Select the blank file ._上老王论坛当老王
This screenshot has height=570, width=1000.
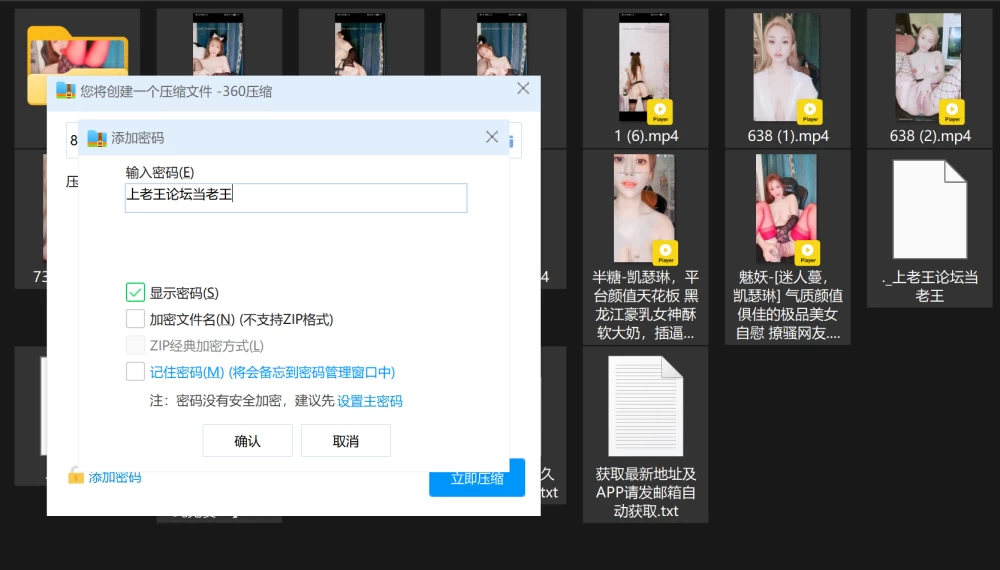tap(930, 230)
